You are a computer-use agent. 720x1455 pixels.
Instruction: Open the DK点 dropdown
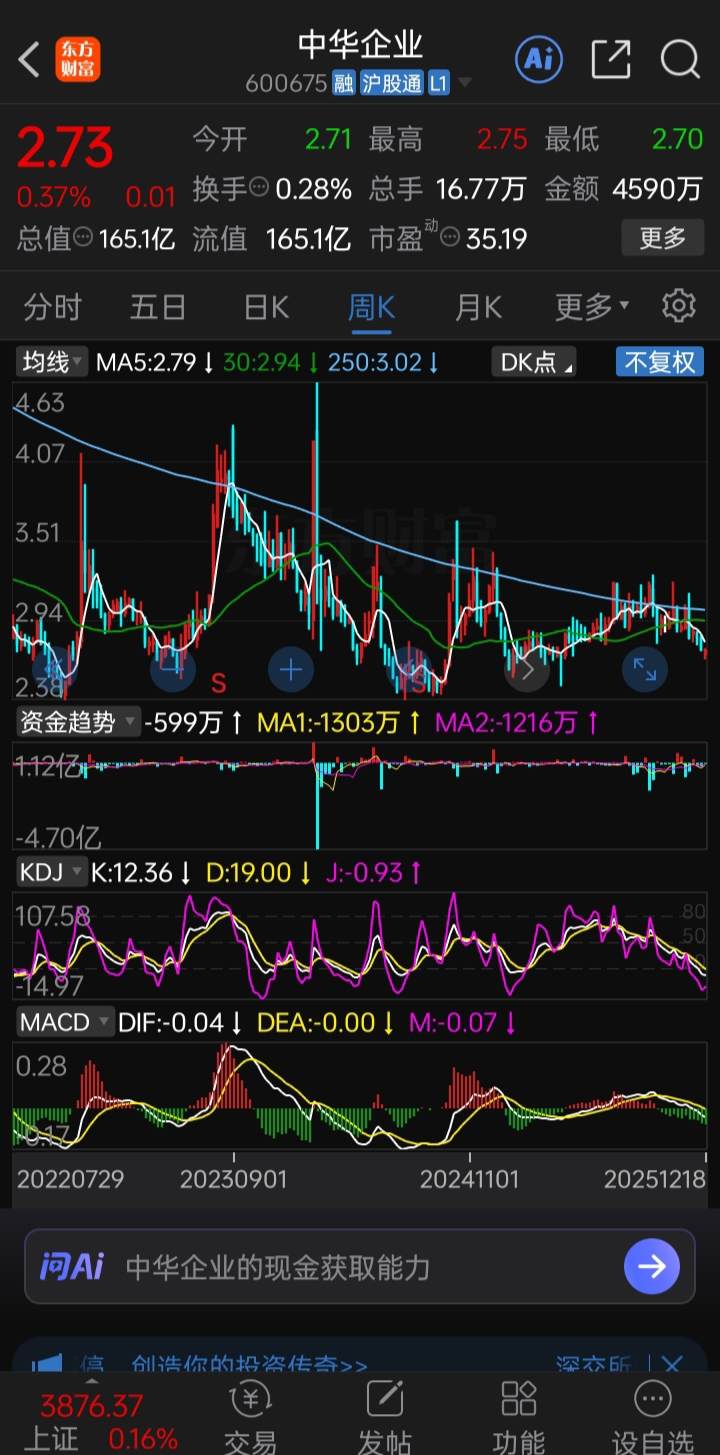point(534,362)
